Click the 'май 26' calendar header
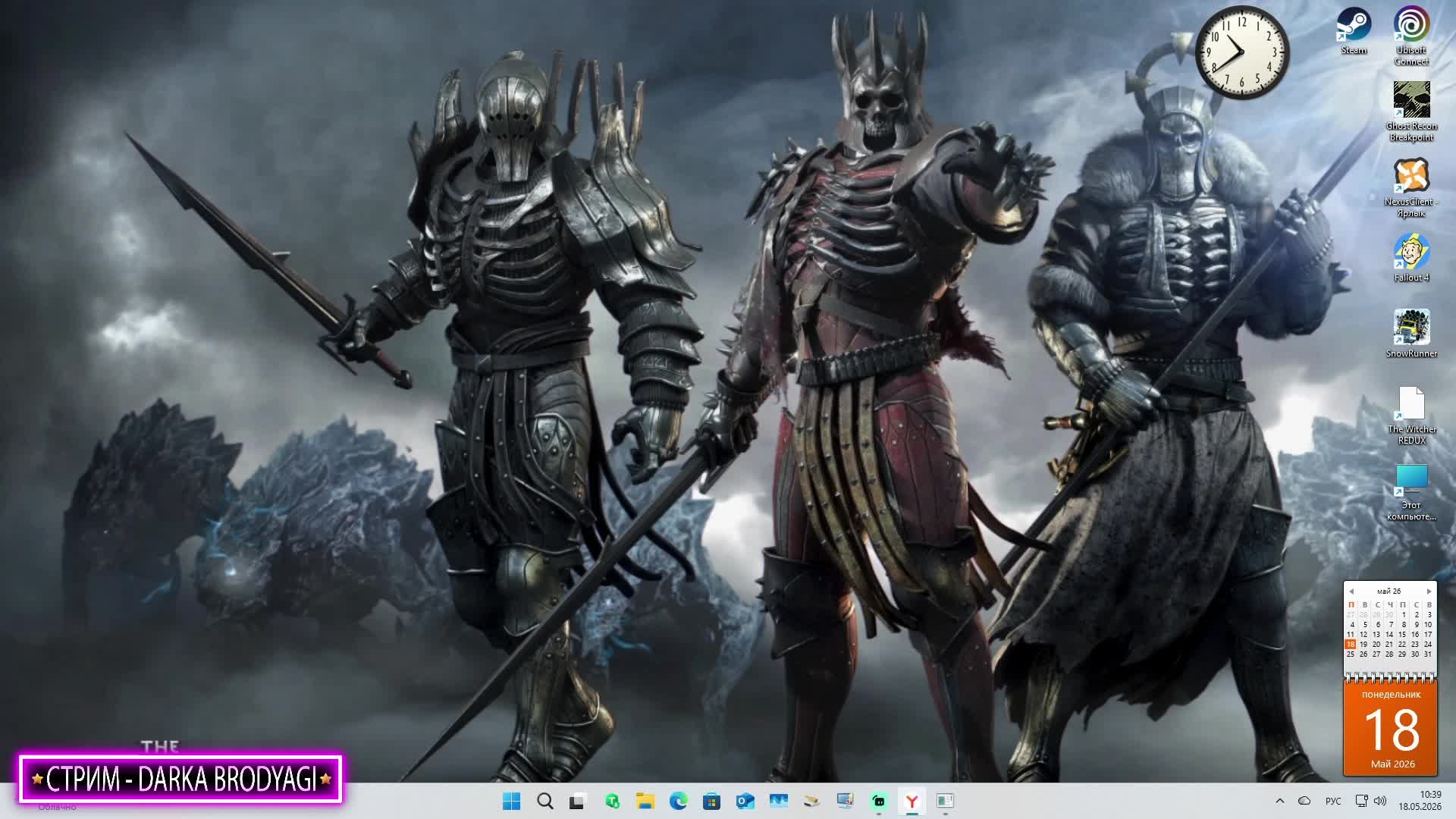This screenshot has height=819, width=1456. click(1389, 591)
